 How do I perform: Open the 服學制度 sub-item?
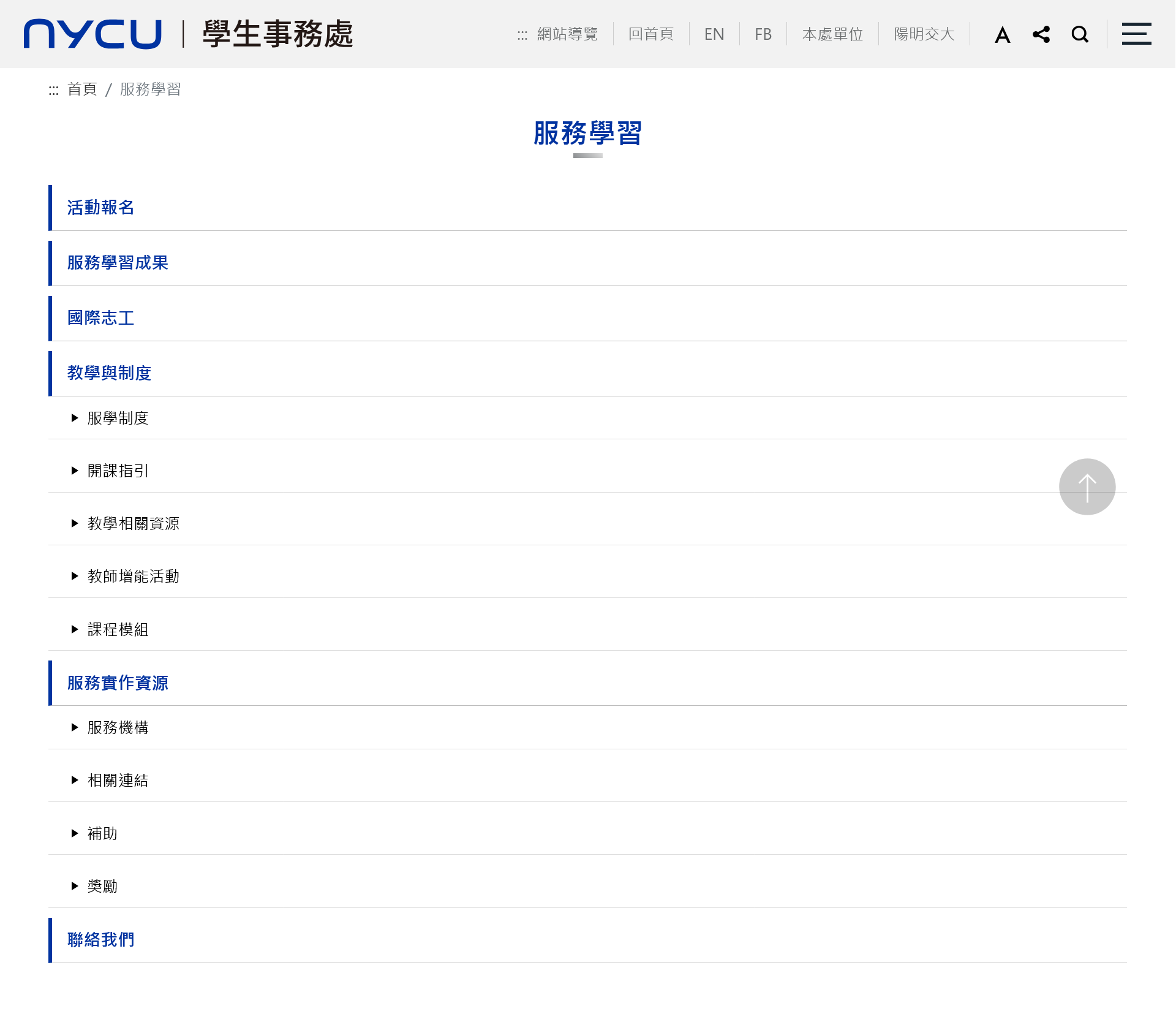118,418
